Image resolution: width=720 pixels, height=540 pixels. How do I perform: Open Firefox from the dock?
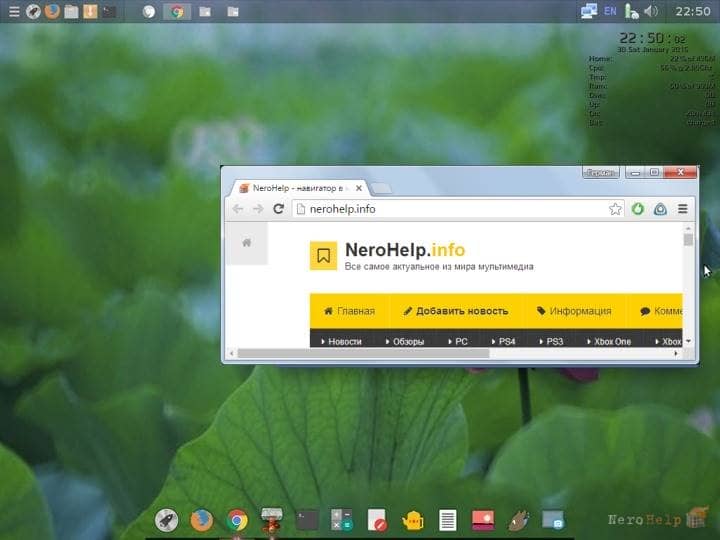[202, 520]
